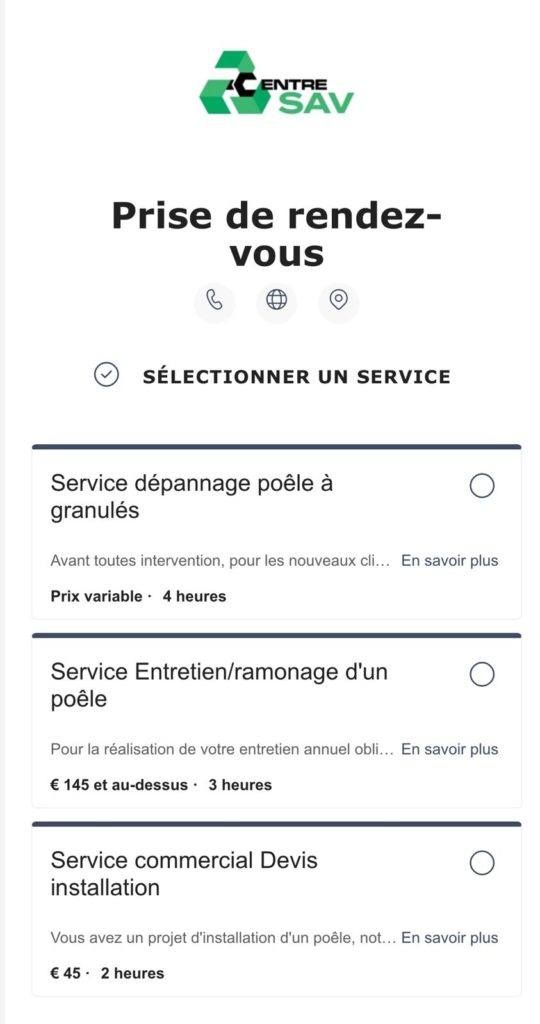Image resolution: width=540 pixels, height=1024 pixels.
Task: Click the € 145 et au-dessus price line
Action: [x=161, y=785]
